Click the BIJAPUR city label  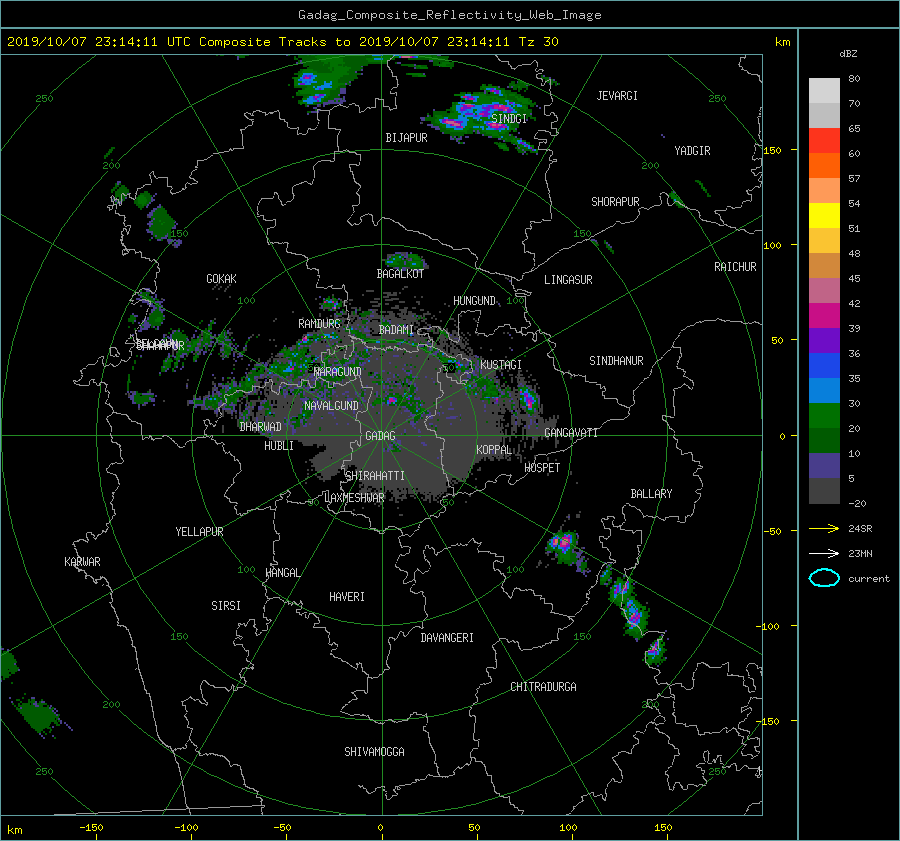coord(406,138)
